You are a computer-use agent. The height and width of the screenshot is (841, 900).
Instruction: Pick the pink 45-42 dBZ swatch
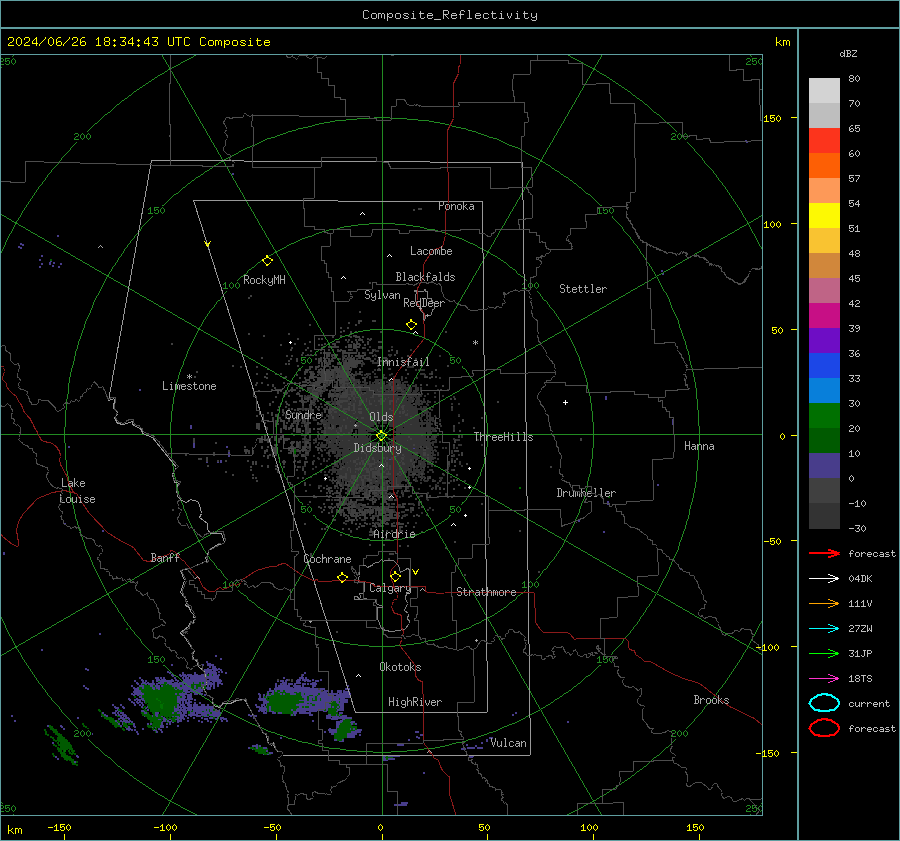pyautogui.click(x=824, y=291)
